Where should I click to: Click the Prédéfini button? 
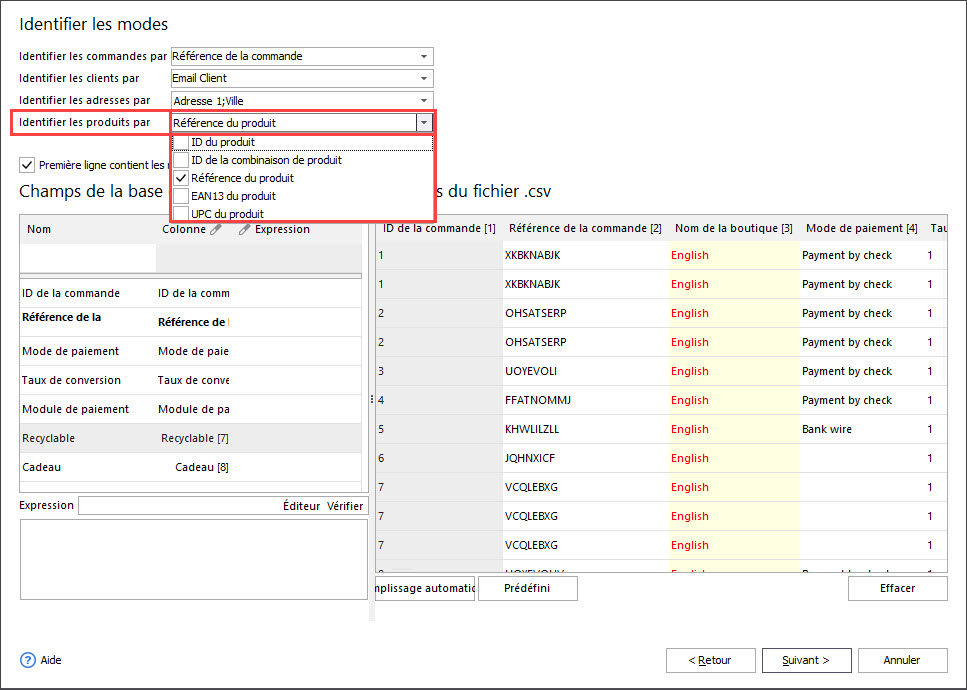(527, 588)
